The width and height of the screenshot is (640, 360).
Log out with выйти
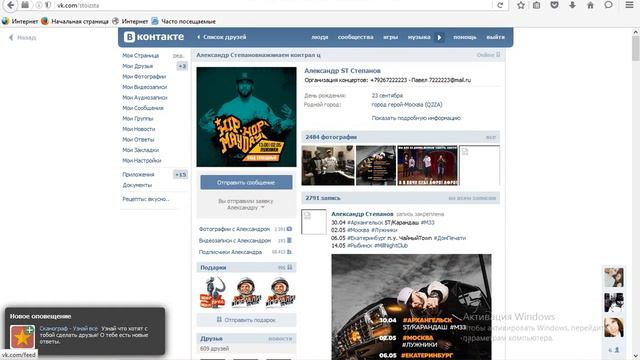496,37
